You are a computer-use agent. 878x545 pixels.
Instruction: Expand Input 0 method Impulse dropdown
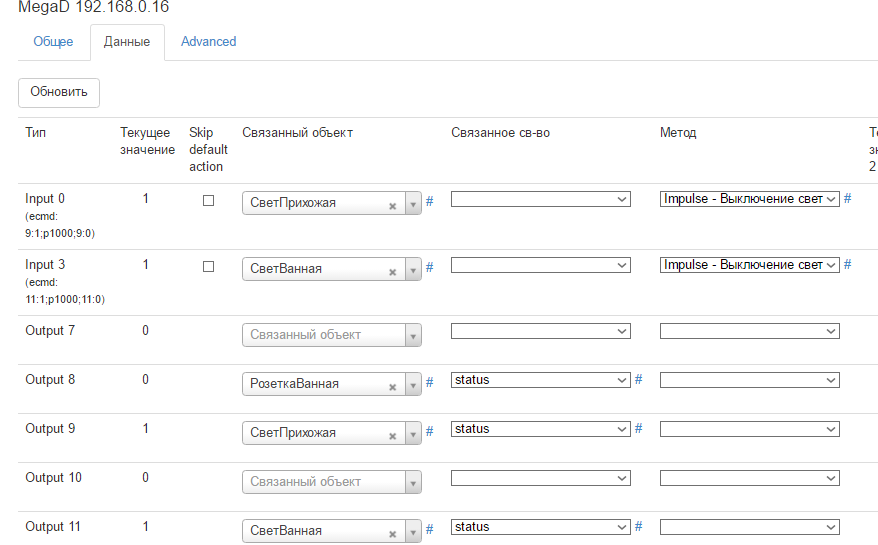(749, 199)
